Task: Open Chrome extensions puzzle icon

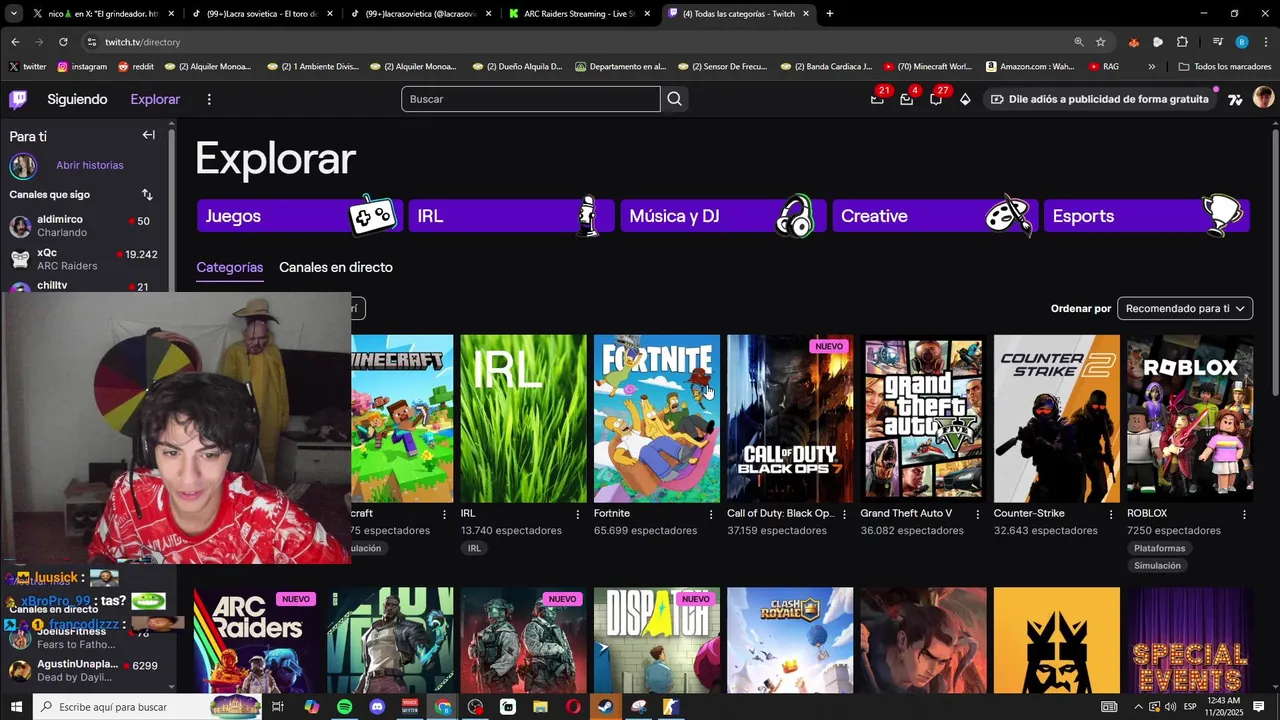Action: point(1182,42)
